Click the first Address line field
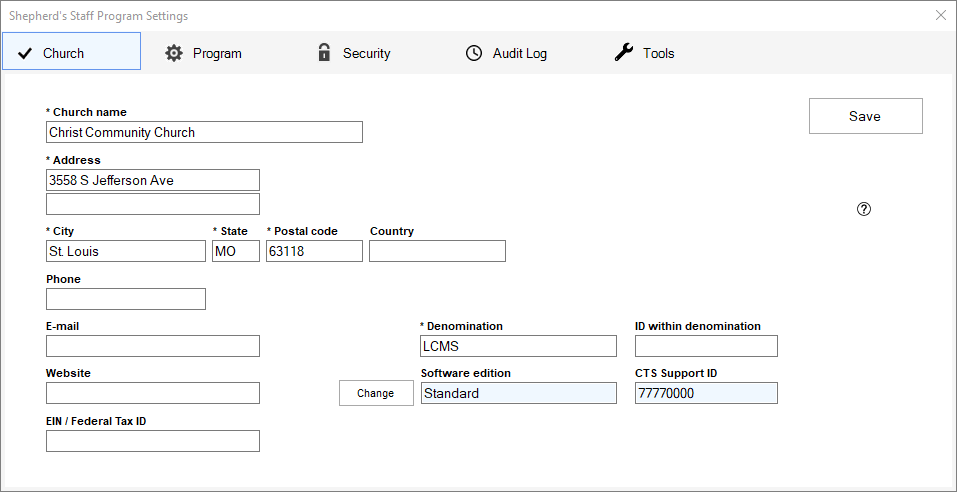The image size is (957, 492). click(x=152, y=180)
